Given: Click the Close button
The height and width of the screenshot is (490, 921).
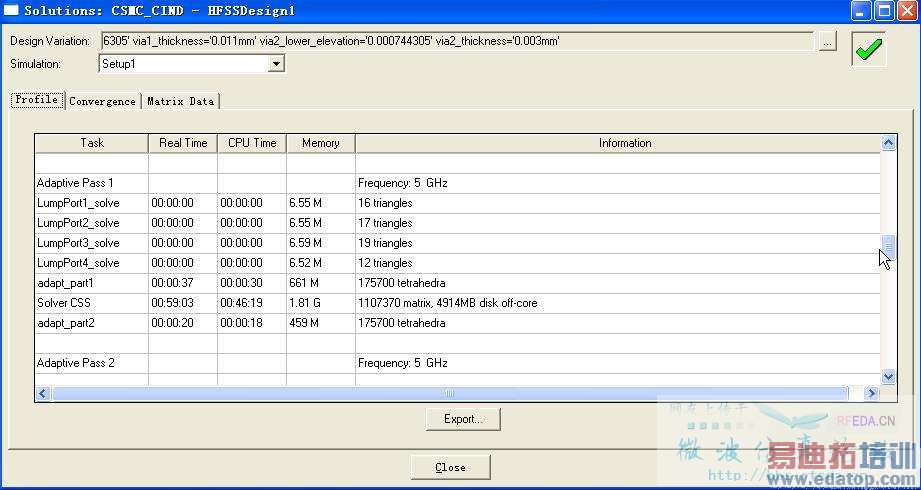Looking at the screenshot, I should pos(451,467).
